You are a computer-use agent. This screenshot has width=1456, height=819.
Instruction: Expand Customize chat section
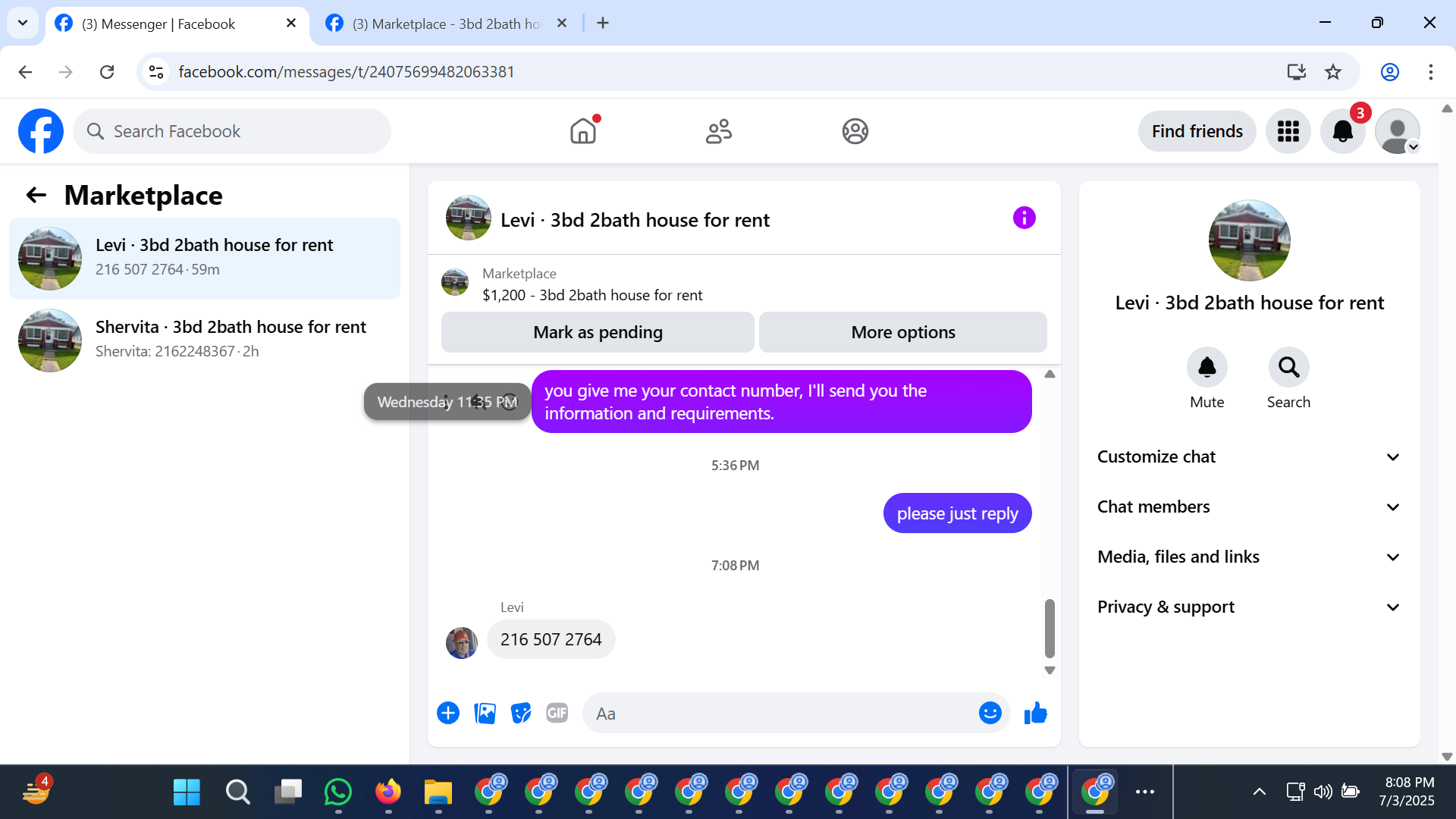[x=1249, y=457]
